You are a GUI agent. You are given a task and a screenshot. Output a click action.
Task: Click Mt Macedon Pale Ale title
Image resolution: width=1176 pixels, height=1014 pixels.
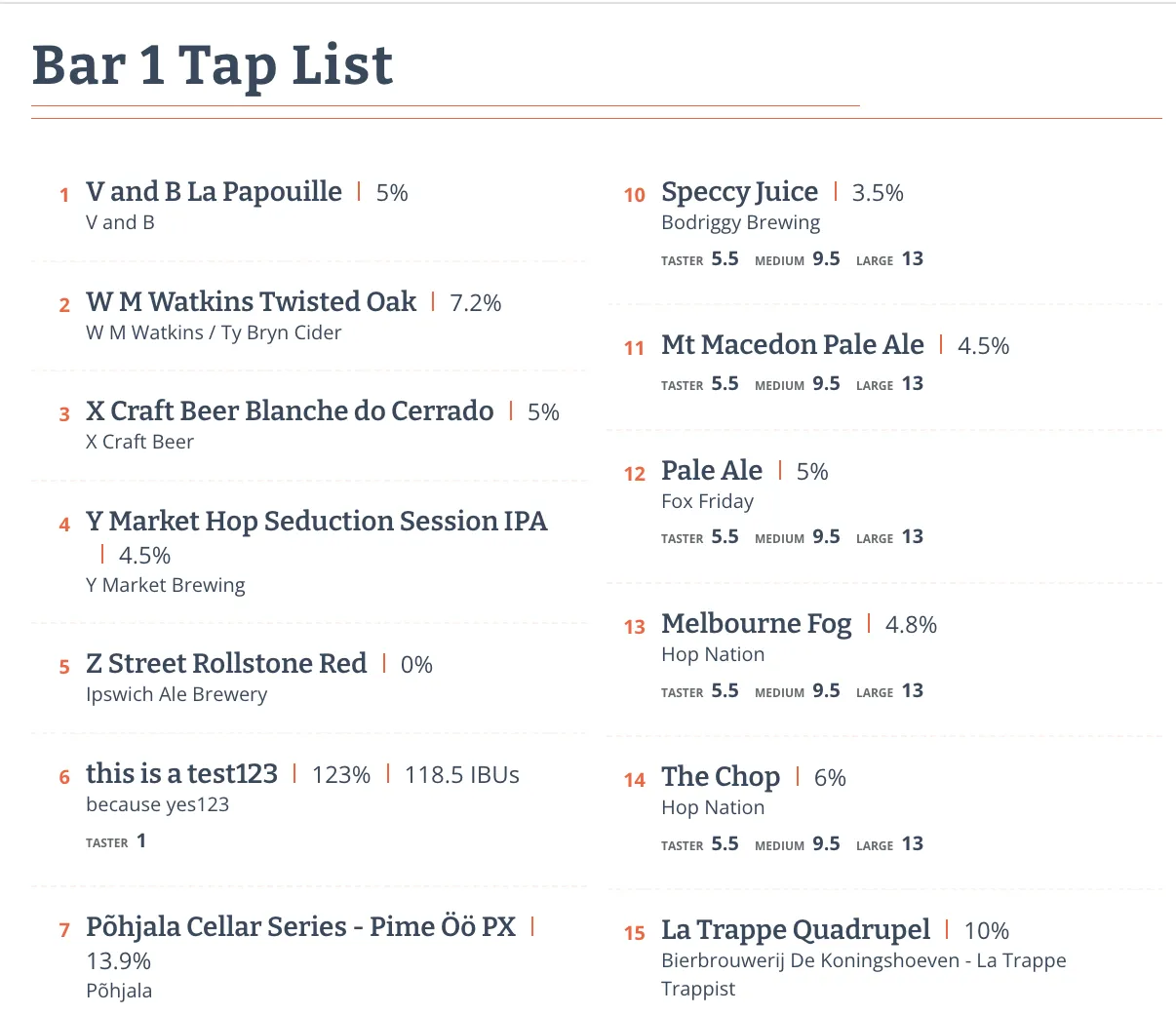click(x=792, y=345)
